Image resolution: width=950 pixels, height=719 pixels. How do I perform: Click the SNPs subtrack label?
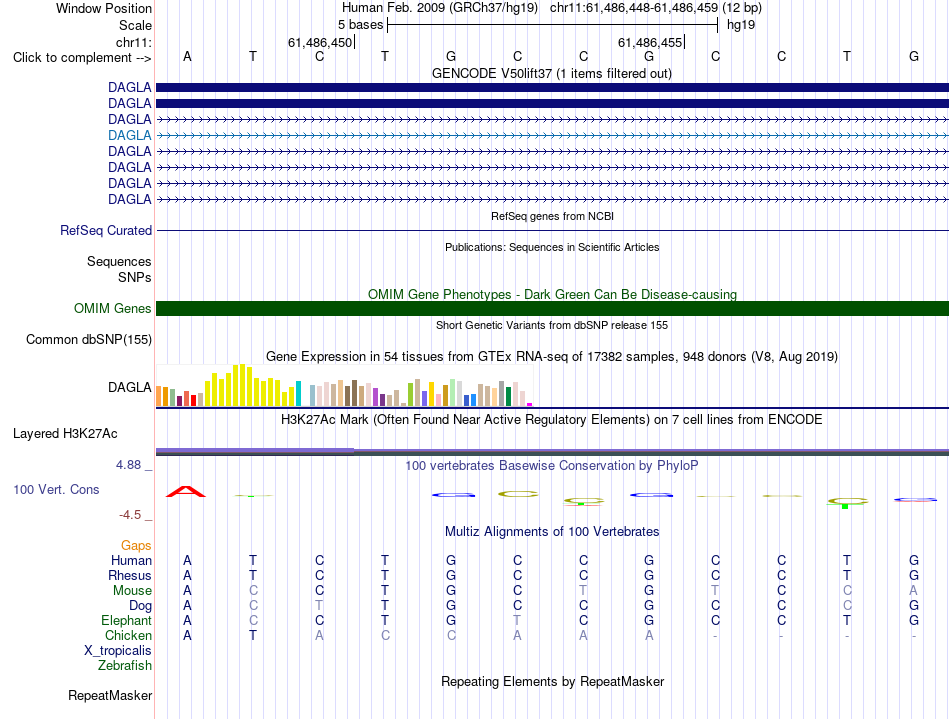[x=135, y=277]
